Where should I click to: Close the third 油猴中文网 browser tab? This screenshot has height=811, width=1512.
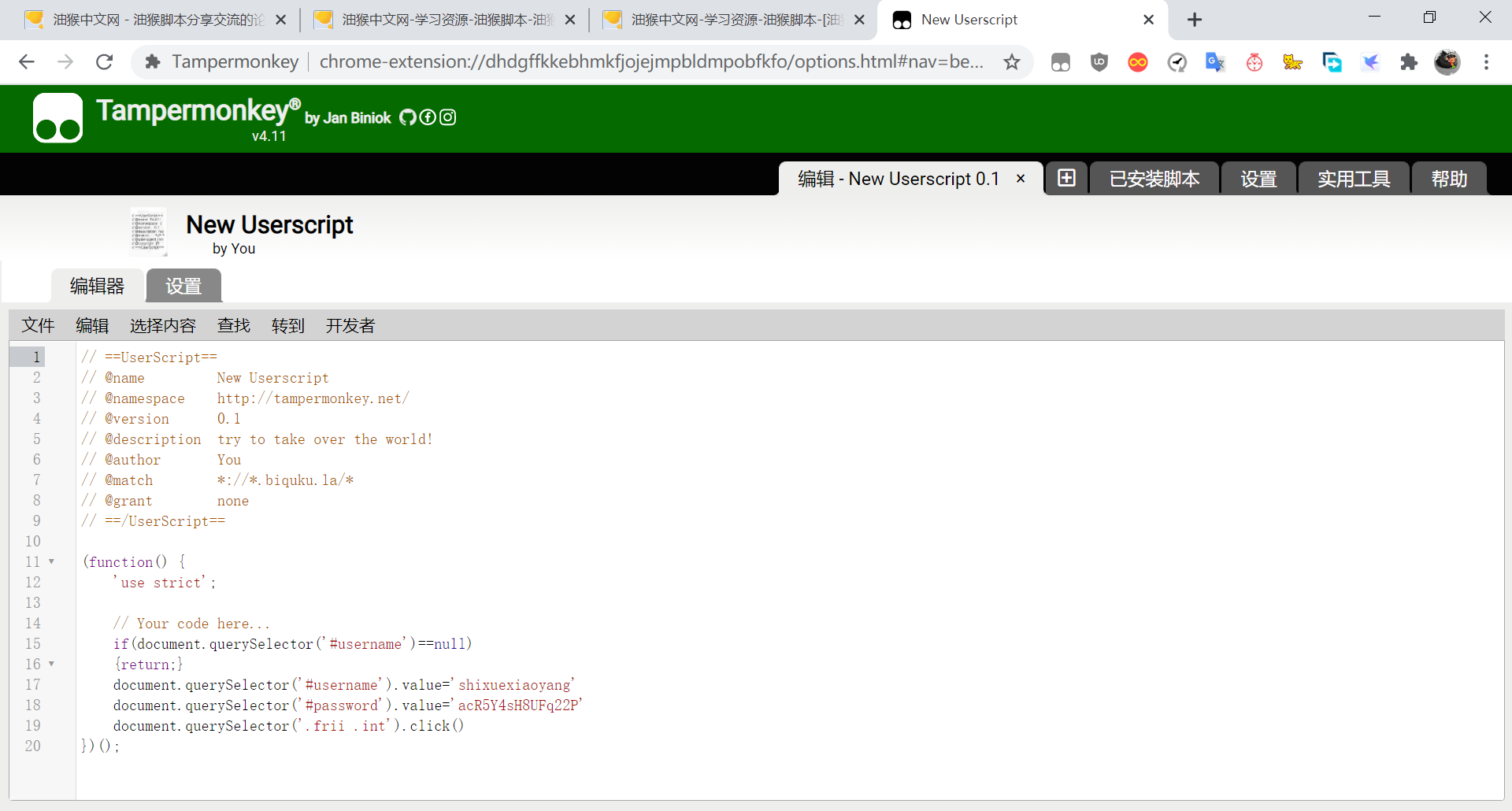point(859,20)
